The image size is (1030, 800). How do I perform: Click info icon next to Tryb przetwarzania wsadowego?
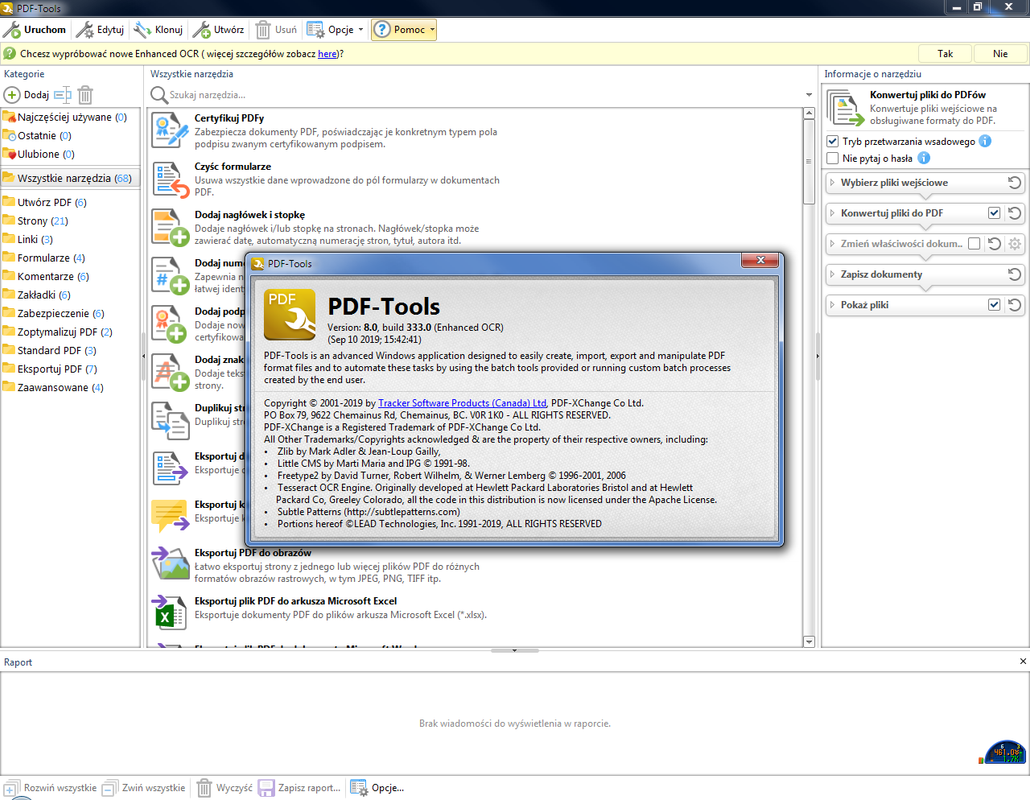(985, 141)
